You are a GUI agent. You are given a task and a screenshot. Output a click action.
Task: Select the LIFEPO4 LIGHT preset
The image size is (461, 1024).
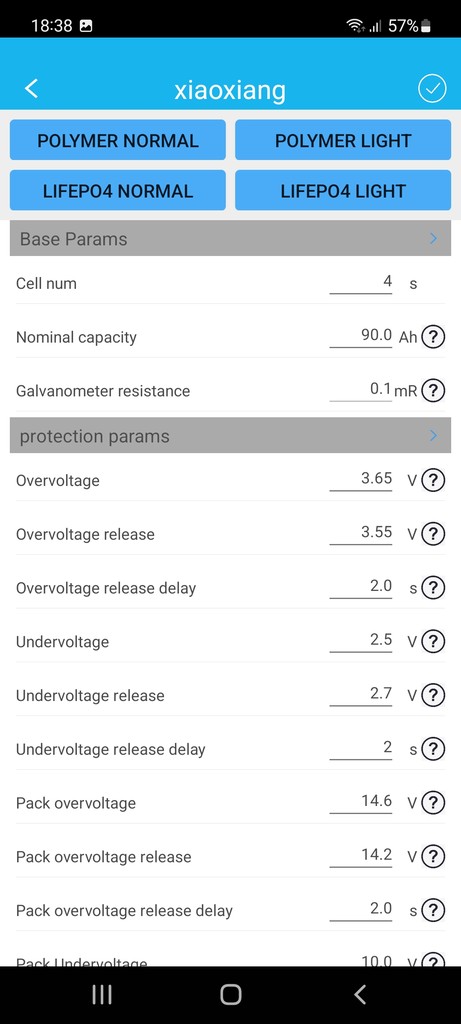(343, 191)
